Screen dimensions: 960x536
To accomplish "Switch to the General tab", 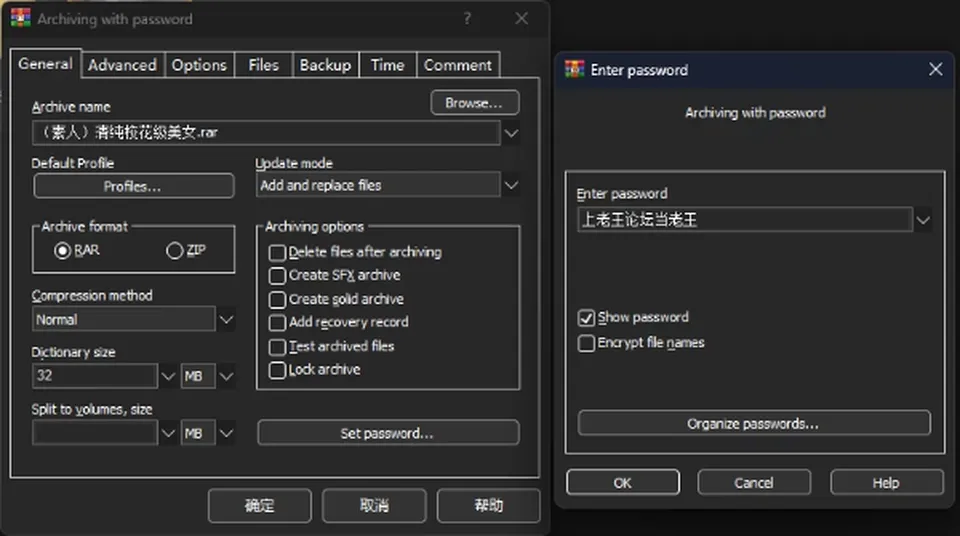I will [45, 64].
